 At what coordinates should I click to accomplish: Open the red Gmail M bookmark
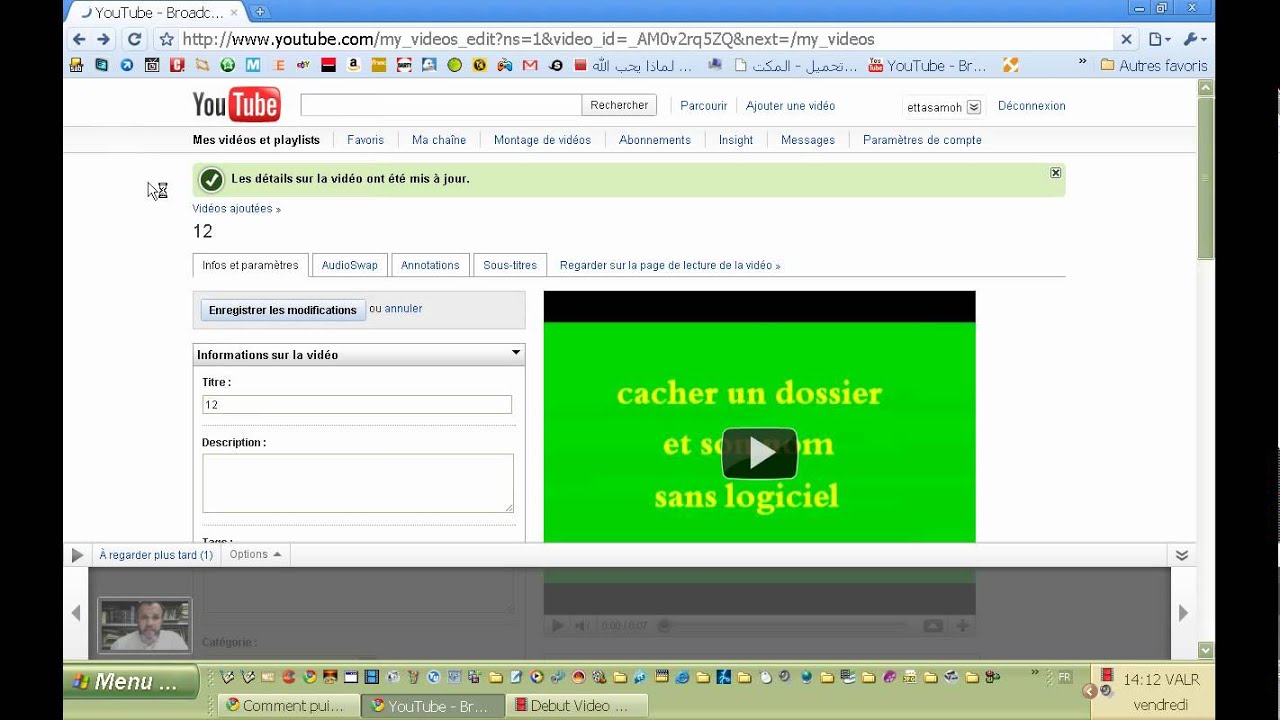[x=530, y=65]
